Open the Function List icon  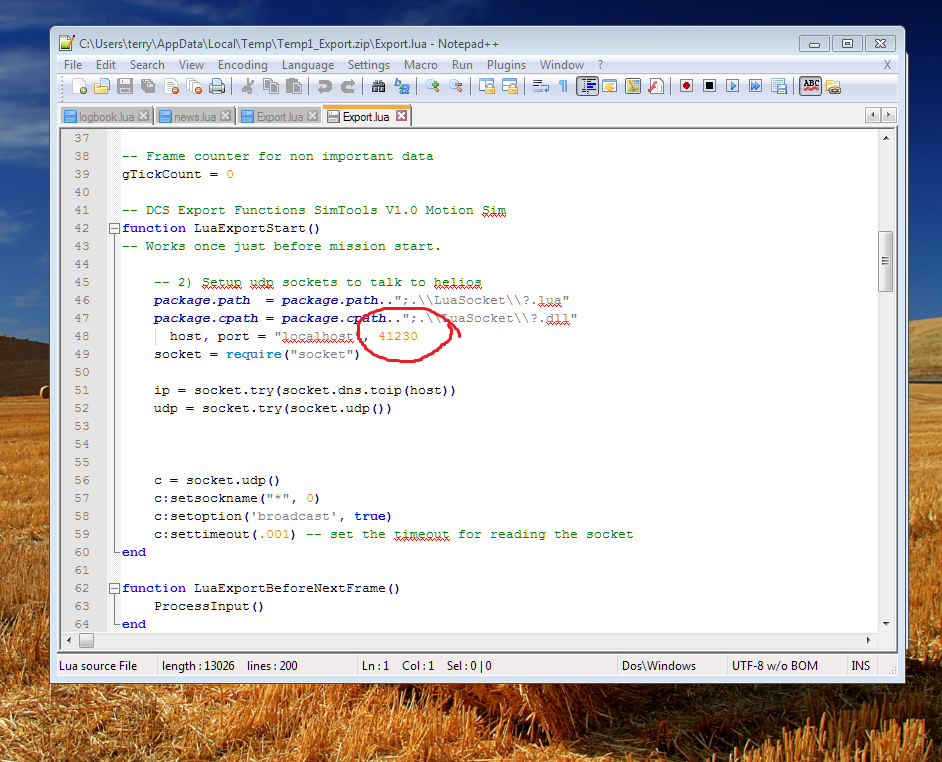click(656, 87)
